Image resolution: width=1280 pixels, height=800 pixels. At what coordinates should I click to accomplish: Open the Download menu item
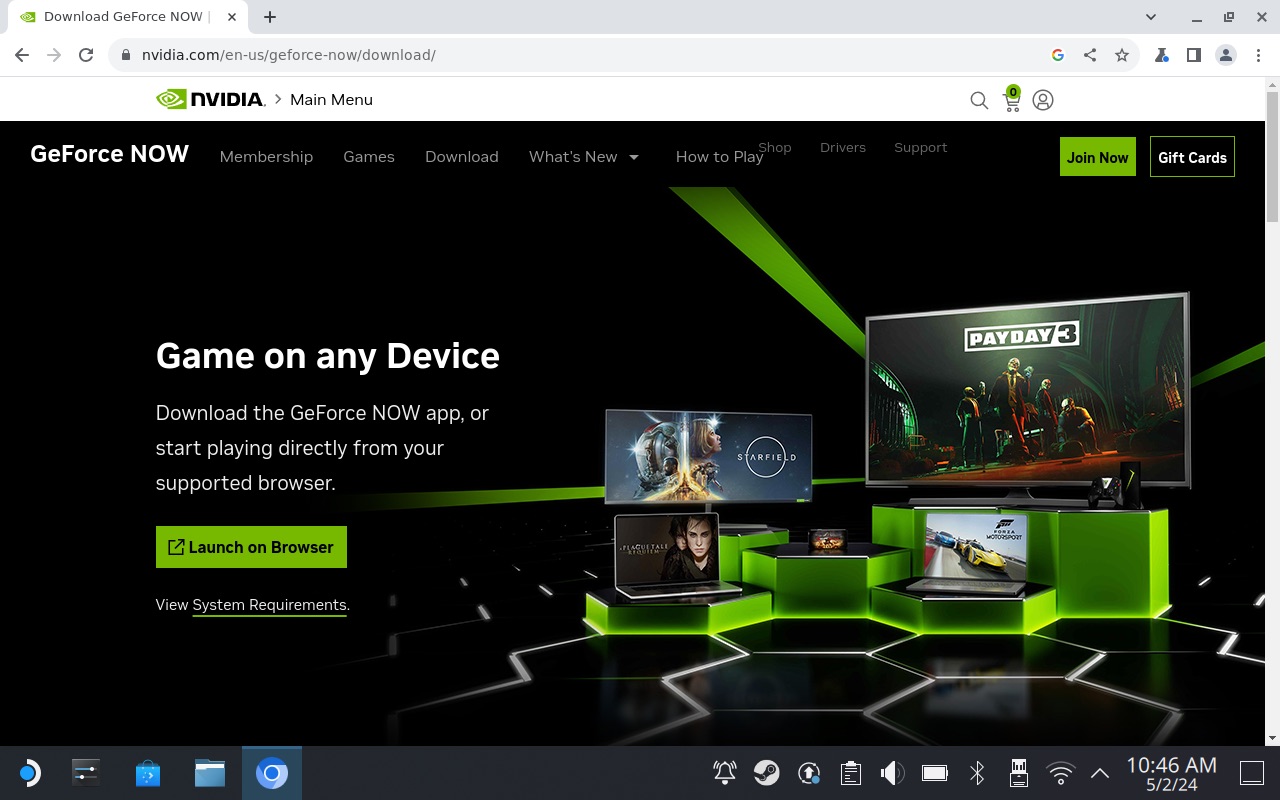(462, 156)
